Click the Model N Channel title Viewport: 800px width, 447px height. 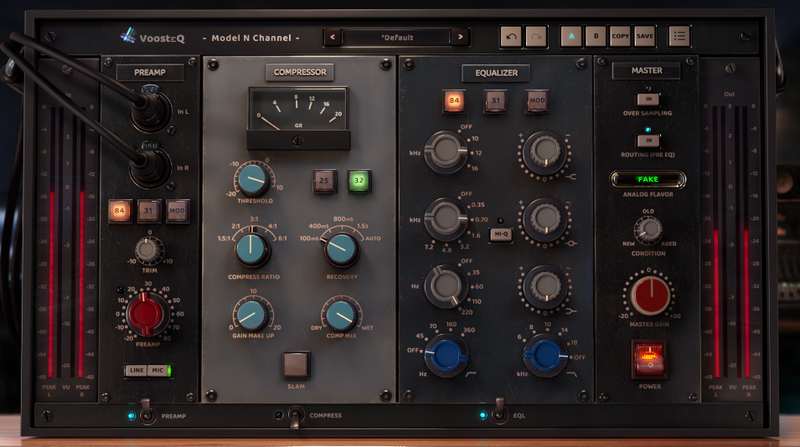(251, 38)
